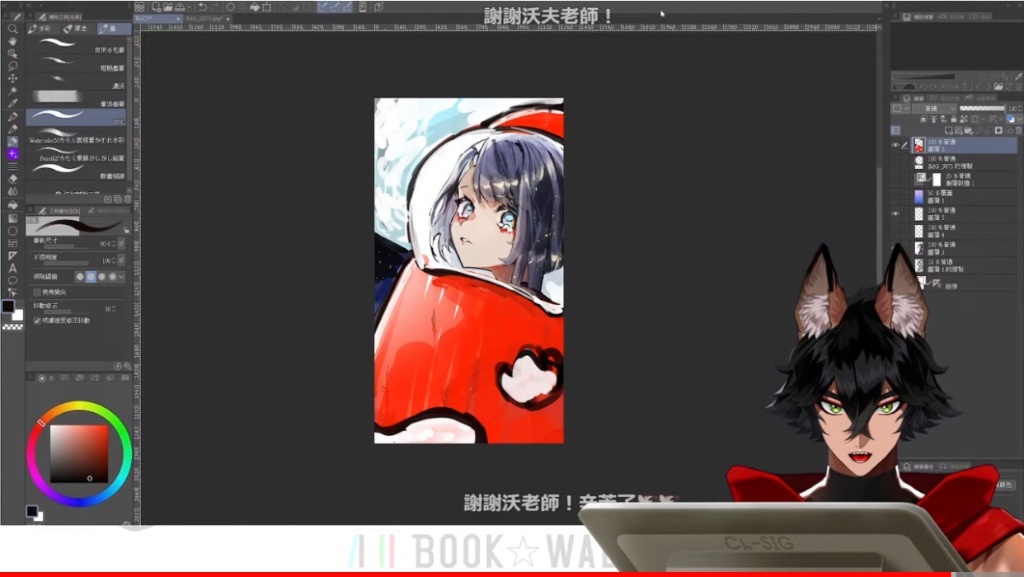Open the layer blending mode dropdown
1024x577 pixels.
[934, 108]
